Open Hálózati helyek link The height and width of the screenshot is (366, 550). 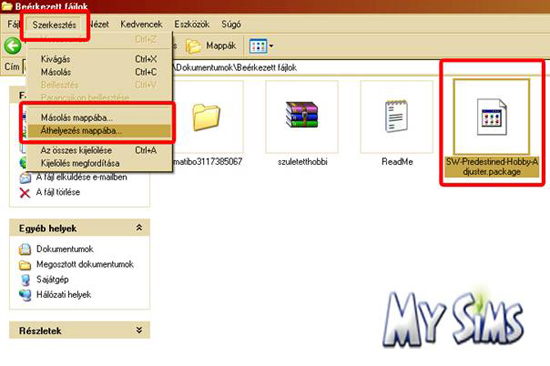[63, 294]
